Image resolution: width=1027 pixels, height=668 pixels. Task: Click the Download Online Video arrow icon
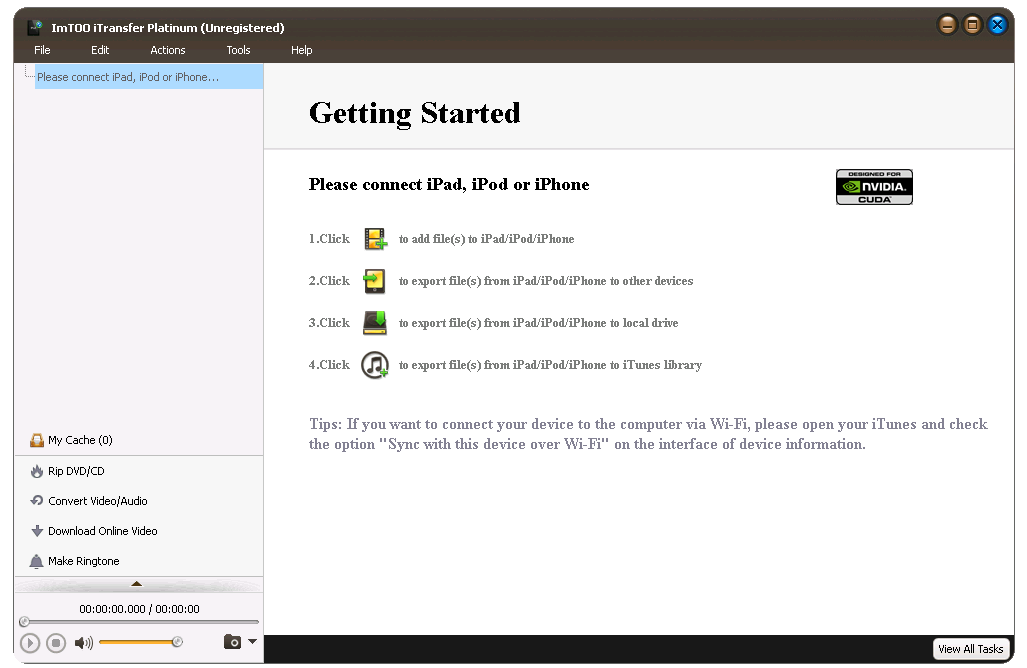37,531
